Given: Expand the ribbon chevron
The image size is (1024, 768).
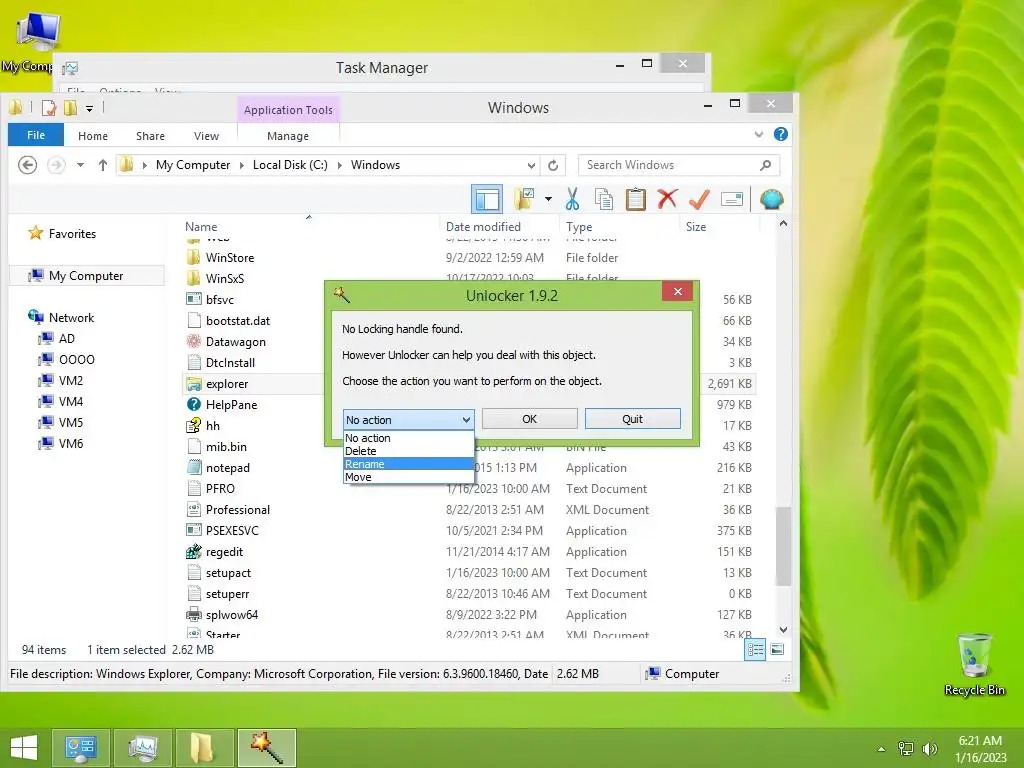Looking at the screenshot, I should (758, 135).
